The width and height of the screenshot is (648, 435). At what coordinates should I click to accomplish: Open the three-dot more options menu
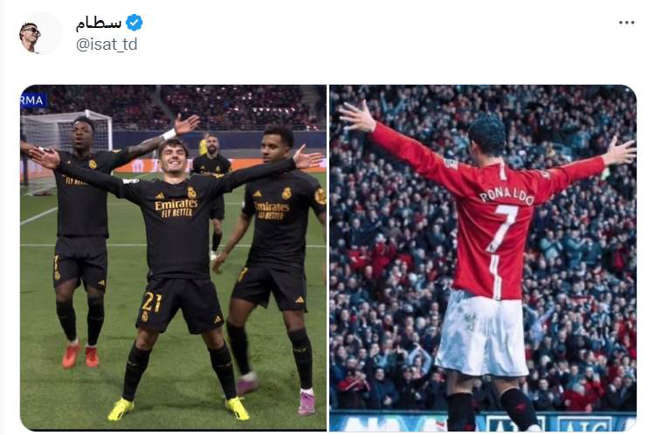click(x=627, y=23)
